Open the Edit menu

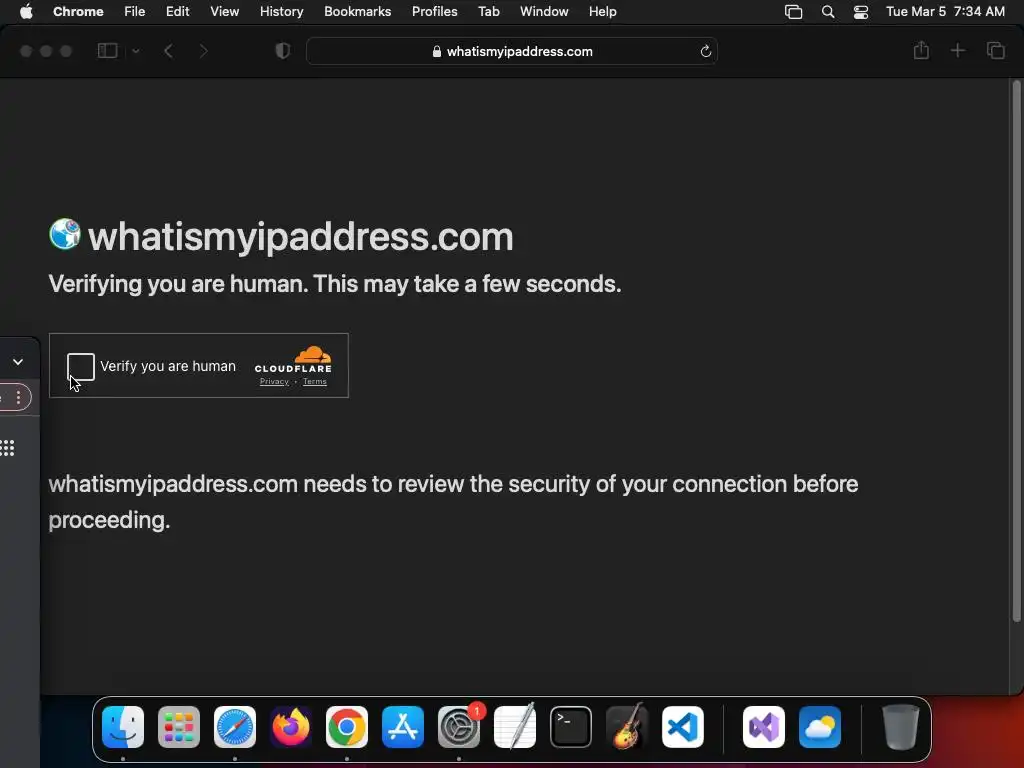(177, 12)
